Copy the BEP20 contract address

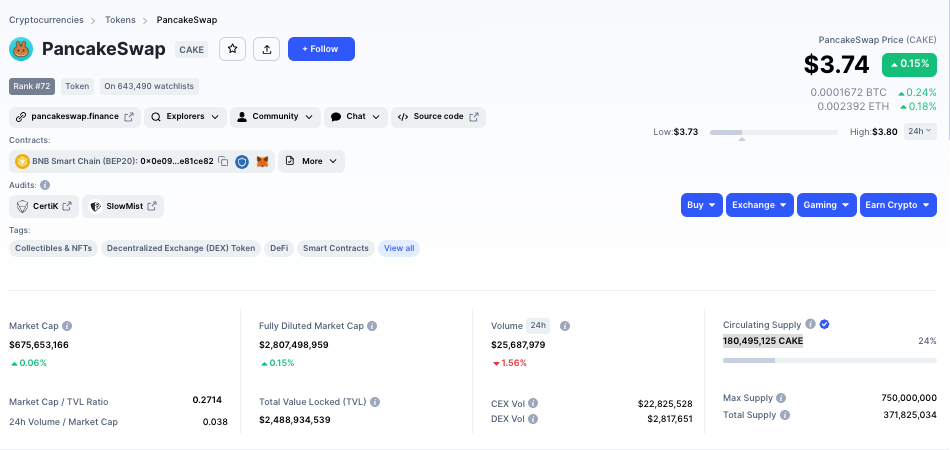[x=224, y=161]
